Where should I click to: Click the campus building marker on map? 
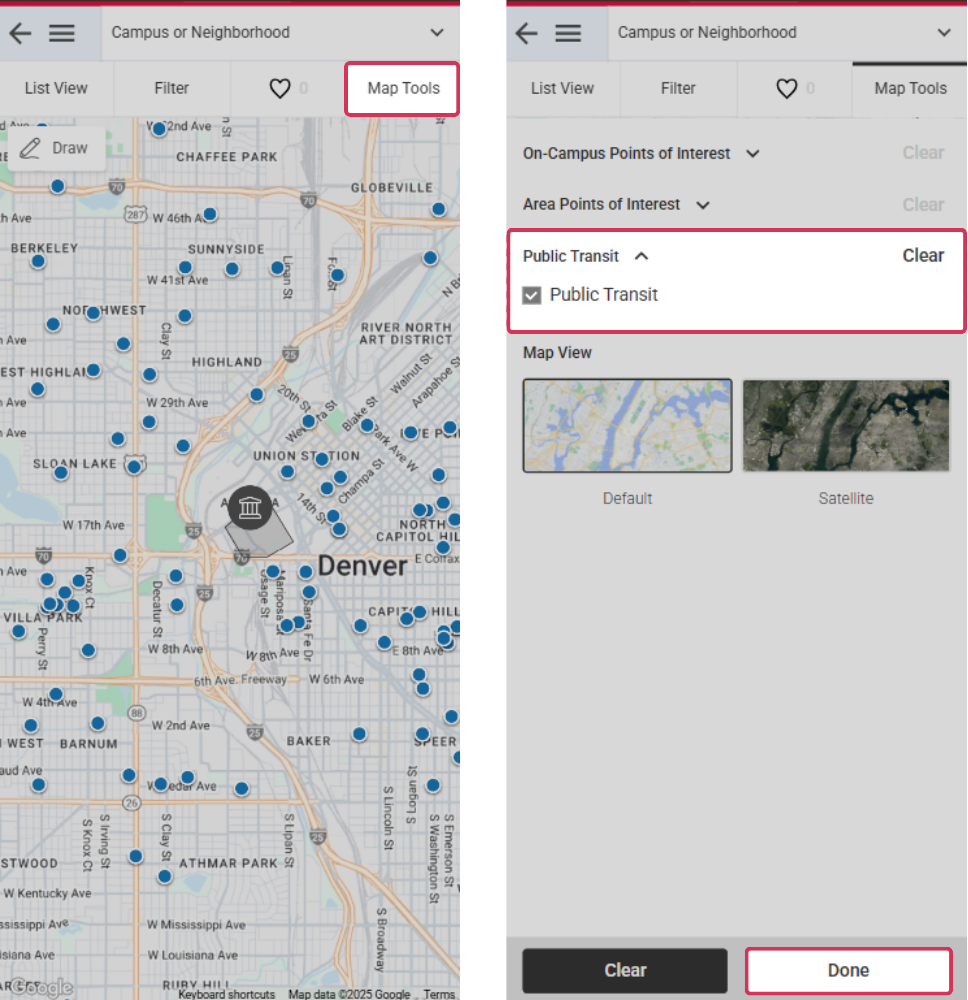(x=250, y=508)
